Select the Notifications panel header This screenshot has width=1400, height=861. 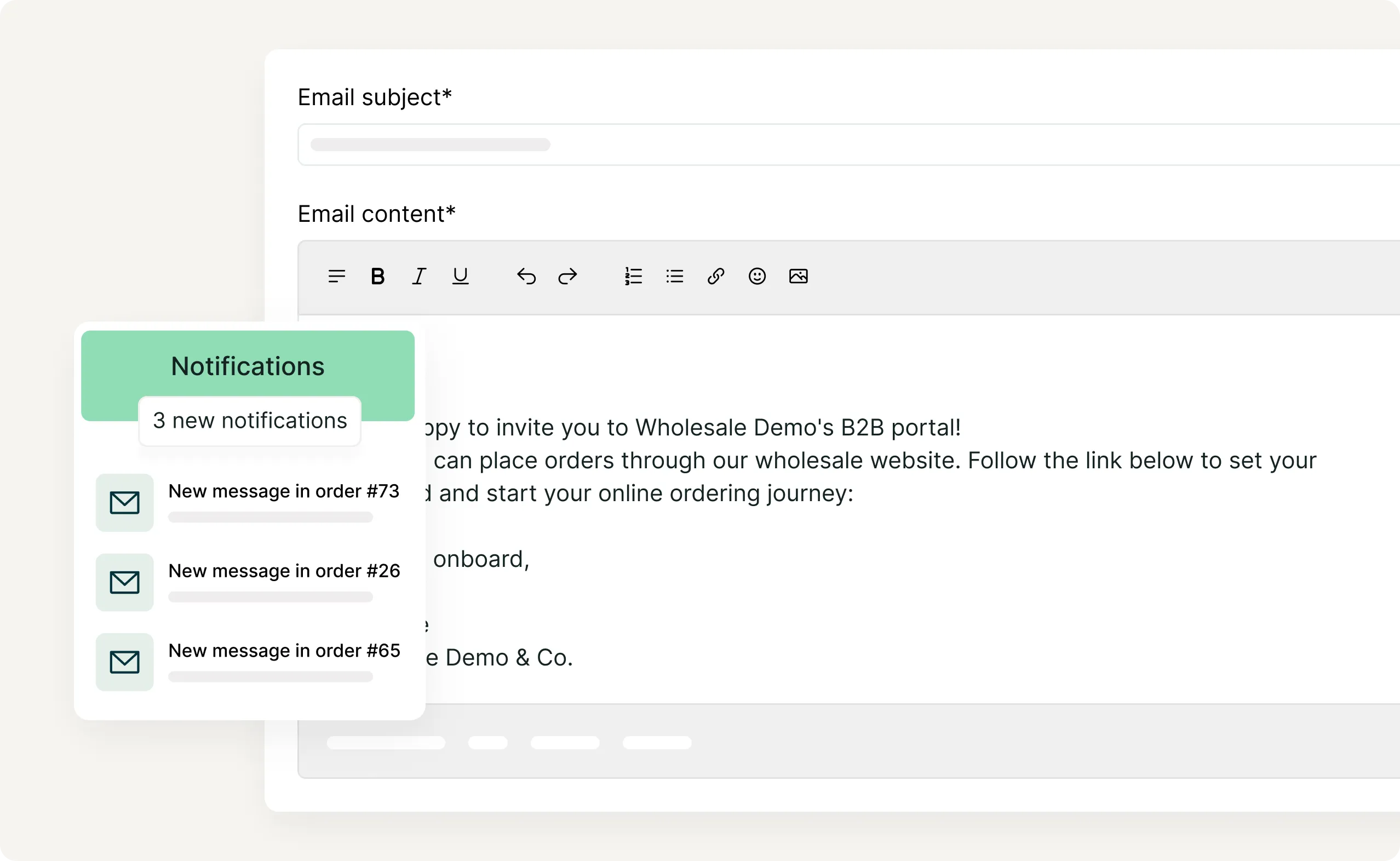[x=248, y=365]
